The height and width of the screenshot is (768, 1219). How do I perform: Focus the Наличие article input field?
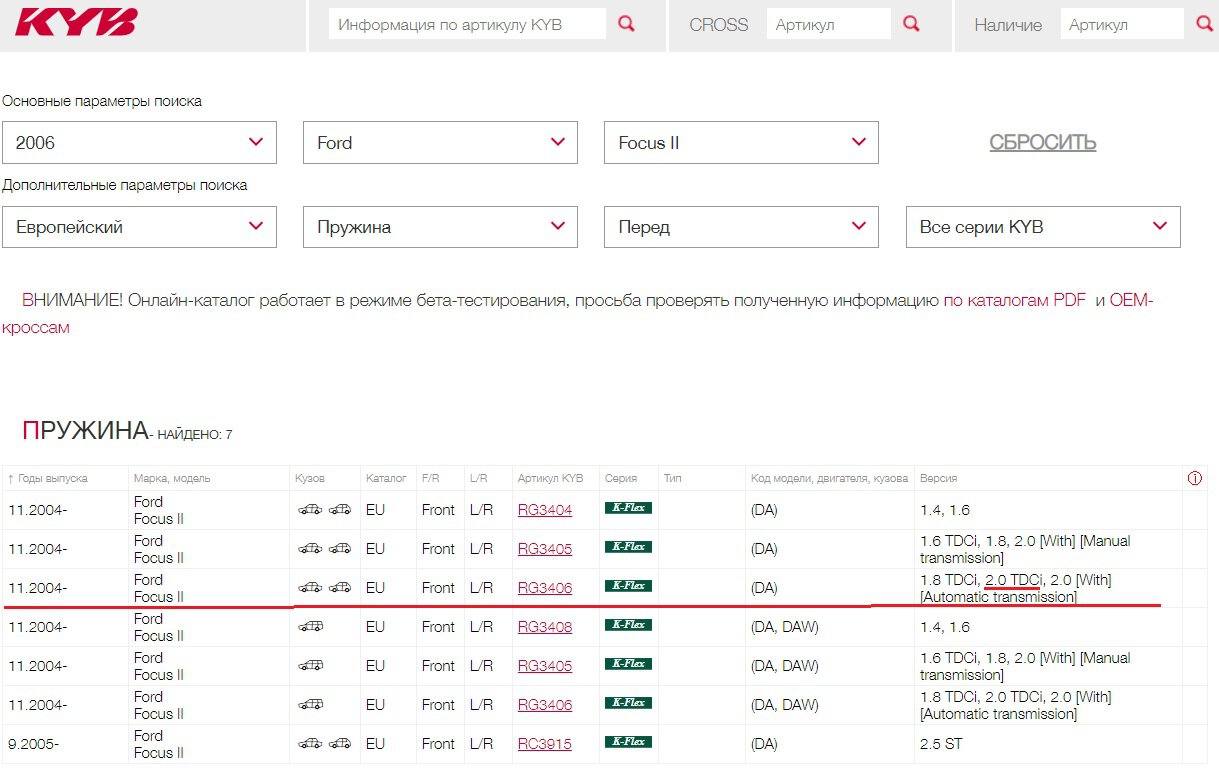[1122, 24]
